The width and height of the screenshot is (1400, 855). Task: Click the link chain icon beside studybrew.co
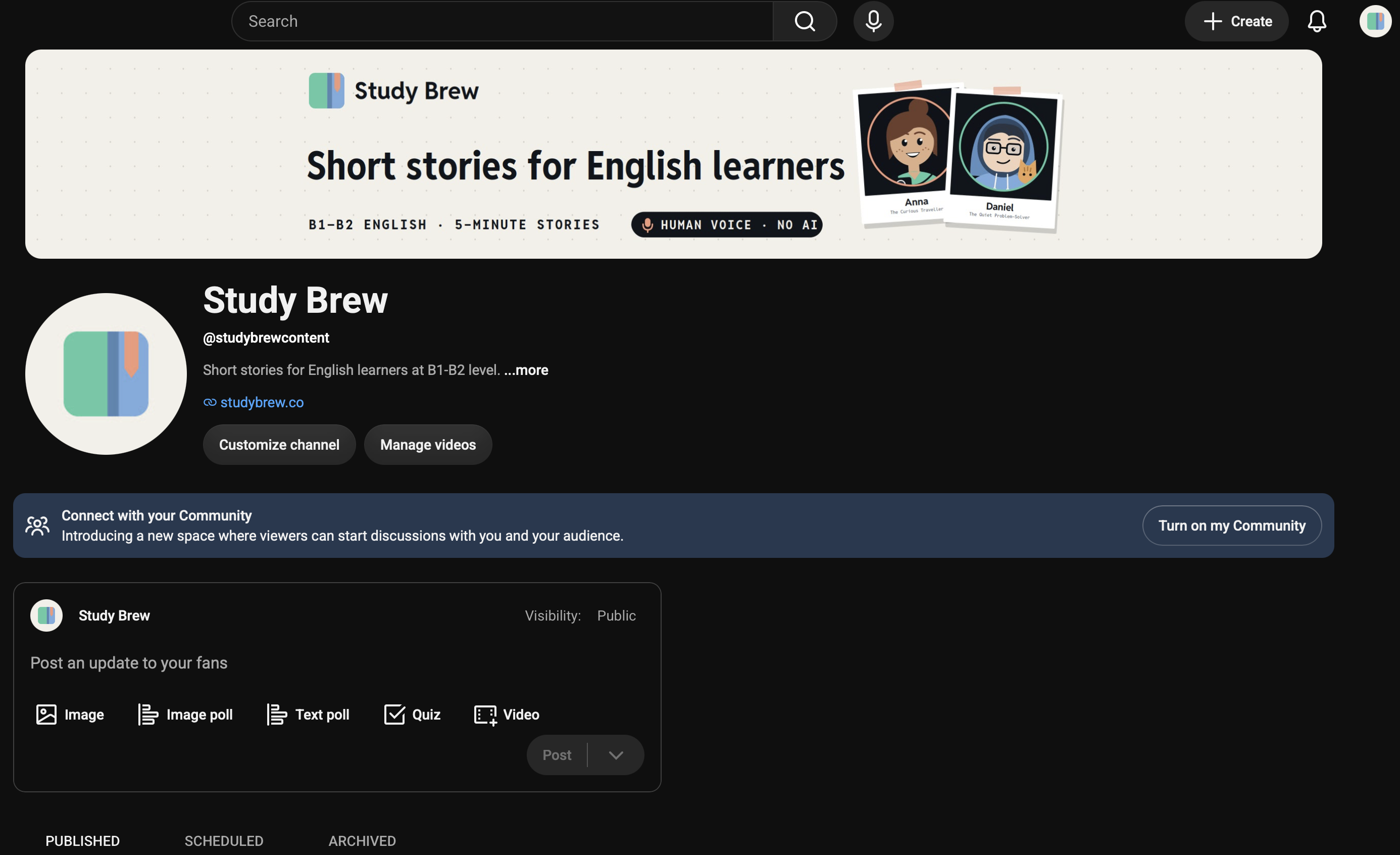coord(210,402)
